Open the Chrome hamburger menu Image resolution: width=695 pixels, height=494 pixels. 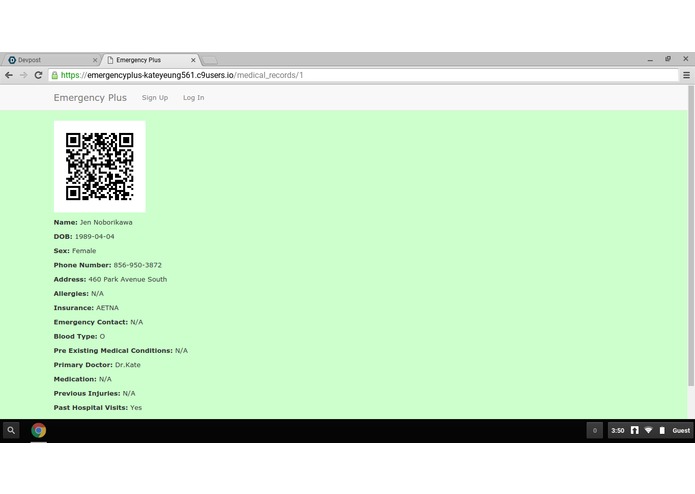pos(686,75)
